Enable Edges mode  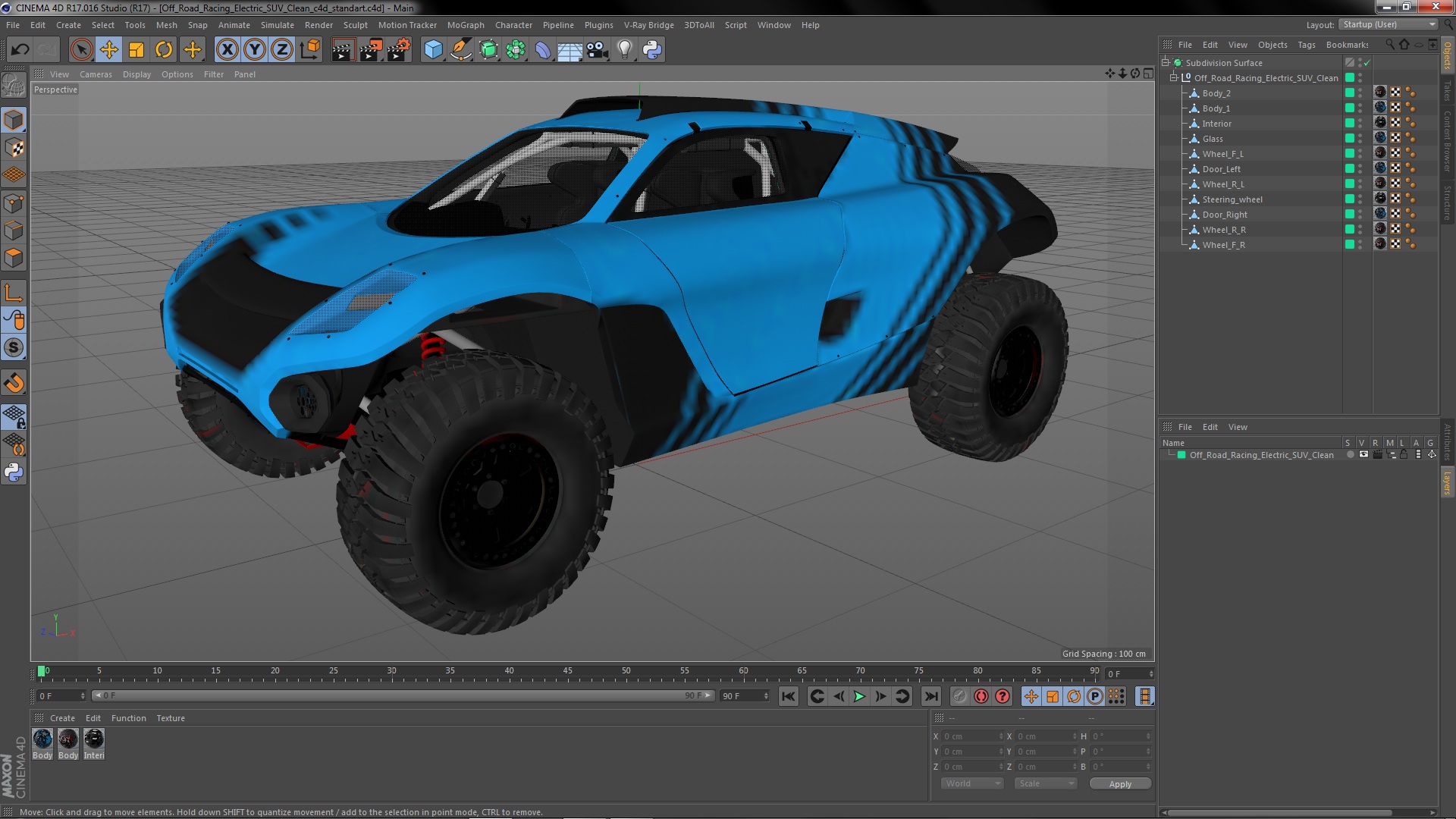tap(14, 231)
